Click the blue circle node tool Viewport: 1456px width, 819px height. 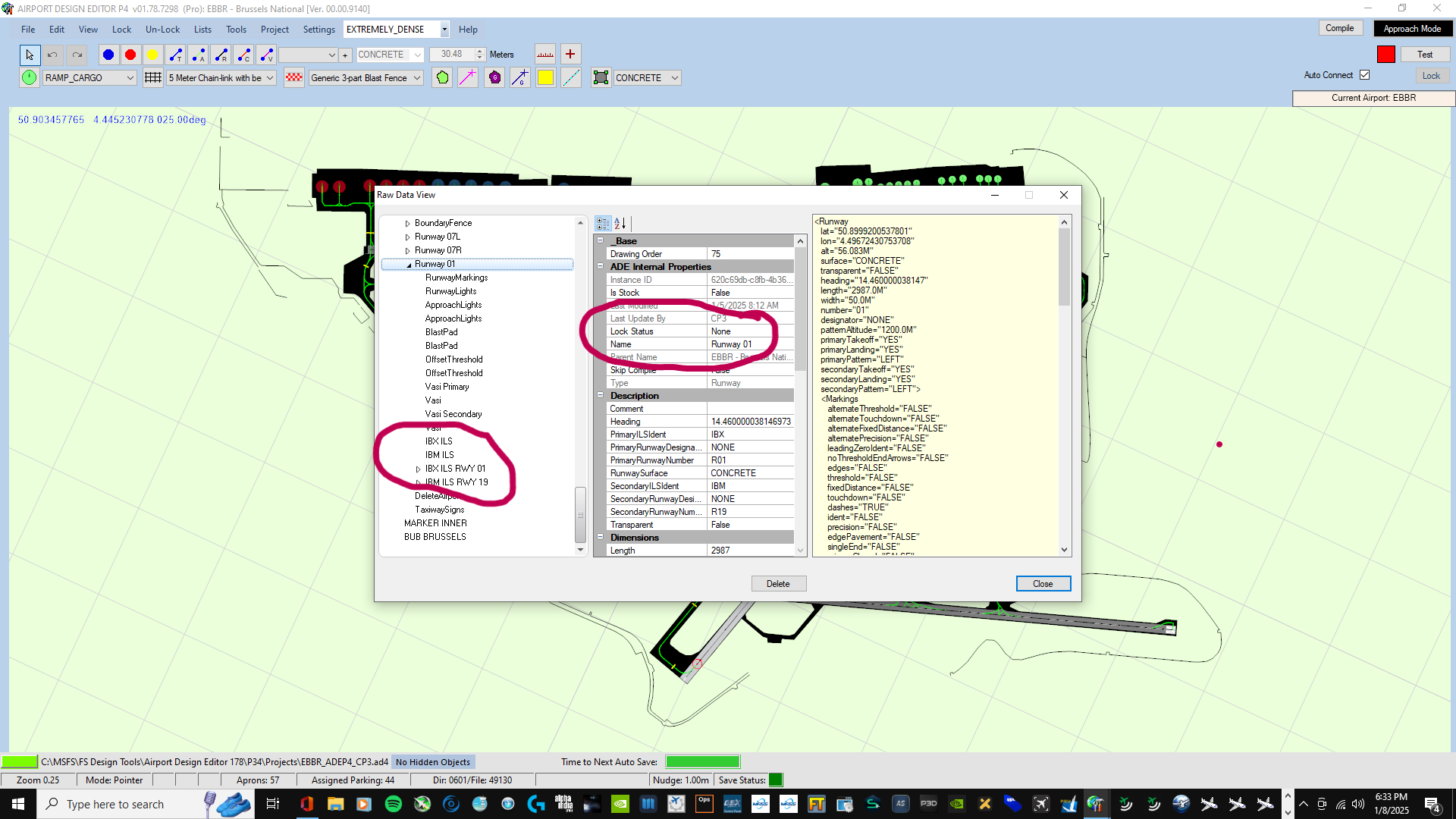pyautogui.click(x=108, y=55)
